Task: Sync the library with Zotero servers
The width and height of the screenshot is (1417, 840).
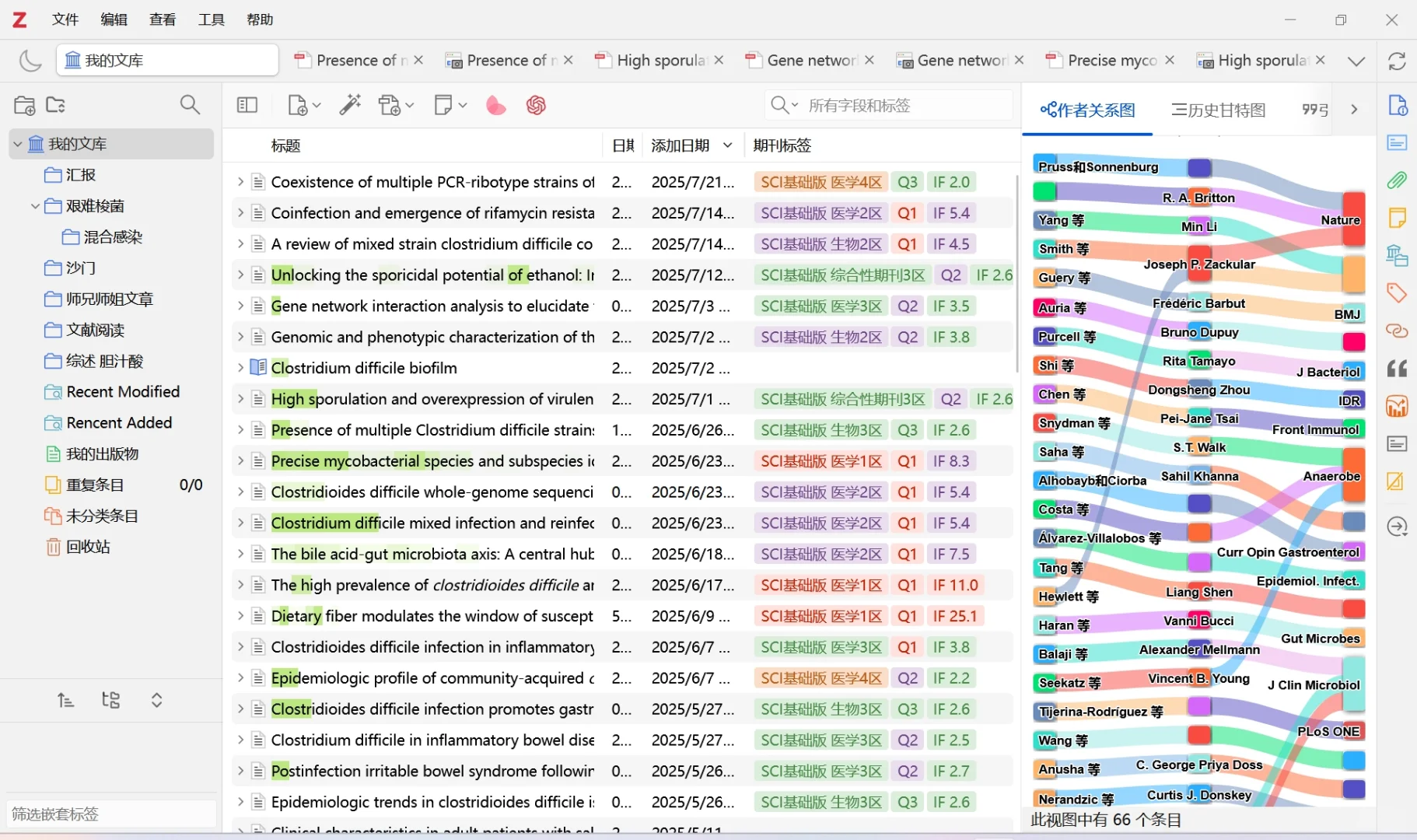Action: (x=1398, y=61)
